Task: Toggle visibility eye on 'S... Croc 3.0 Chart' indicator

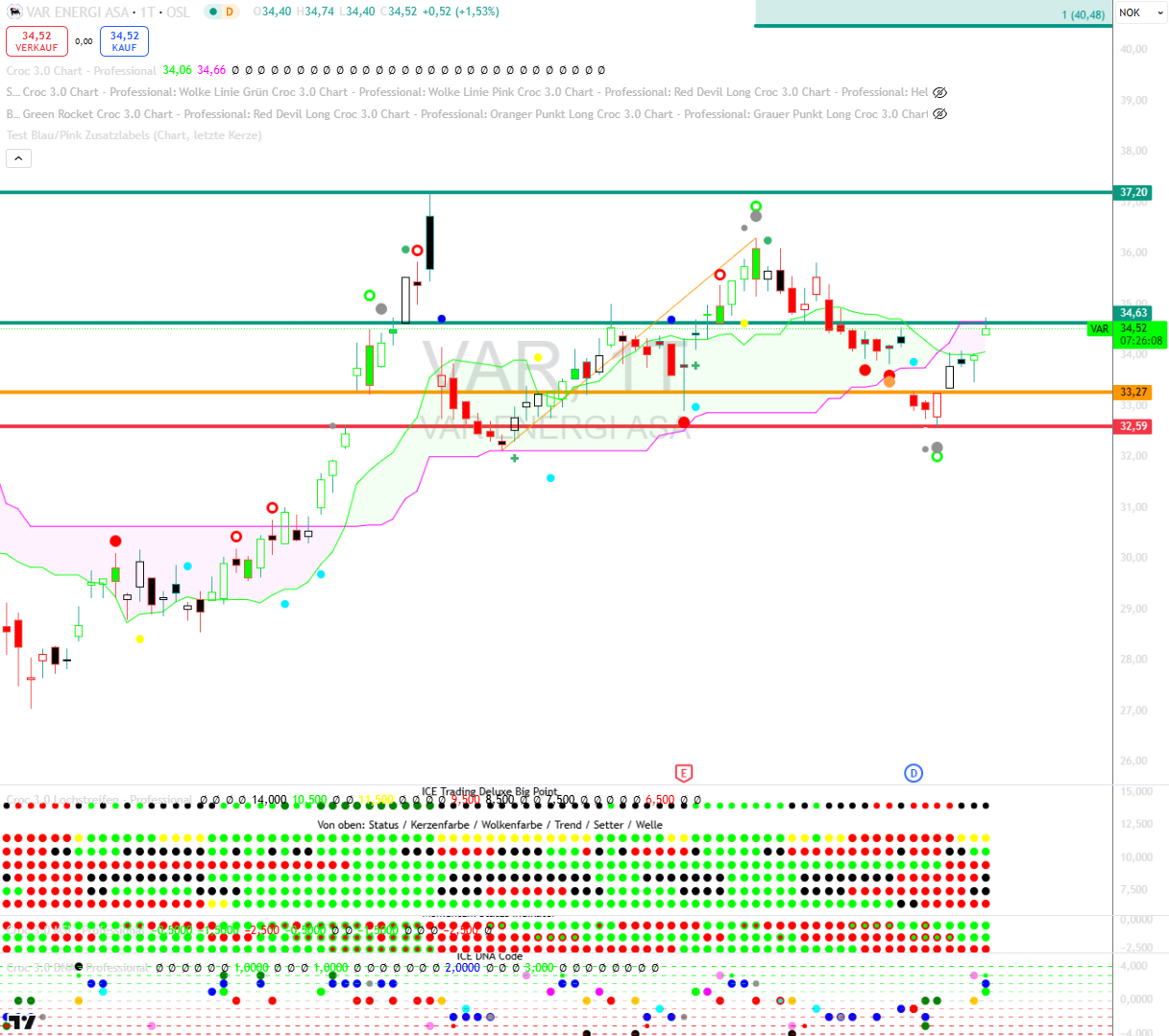Action: click(x=940, y=92)
